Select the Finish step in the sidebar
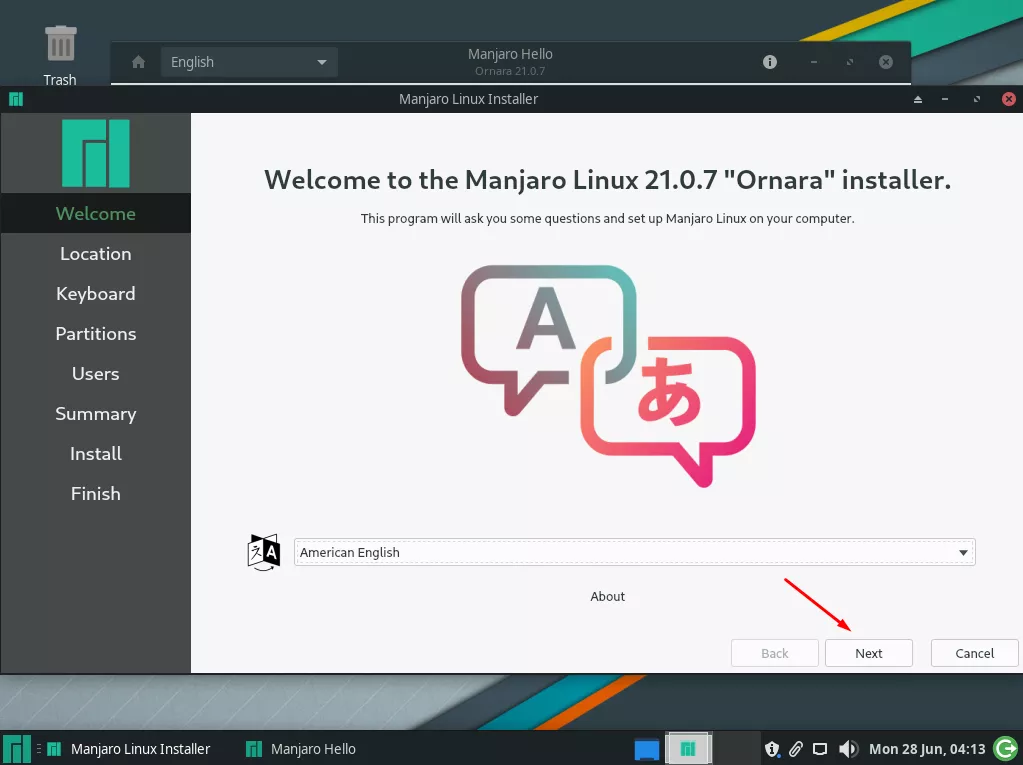Viewport: 1023px width, 765px height. (x=96, y=494)
